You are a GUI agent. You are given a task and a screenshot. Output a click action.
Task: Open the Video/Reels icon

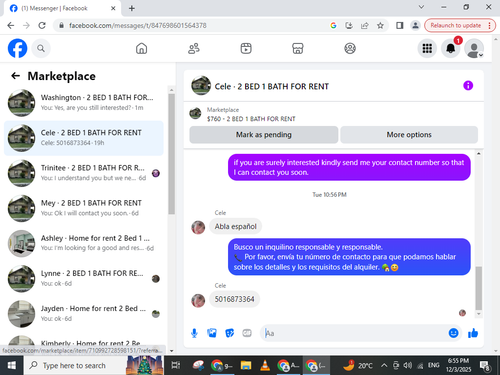246,49
